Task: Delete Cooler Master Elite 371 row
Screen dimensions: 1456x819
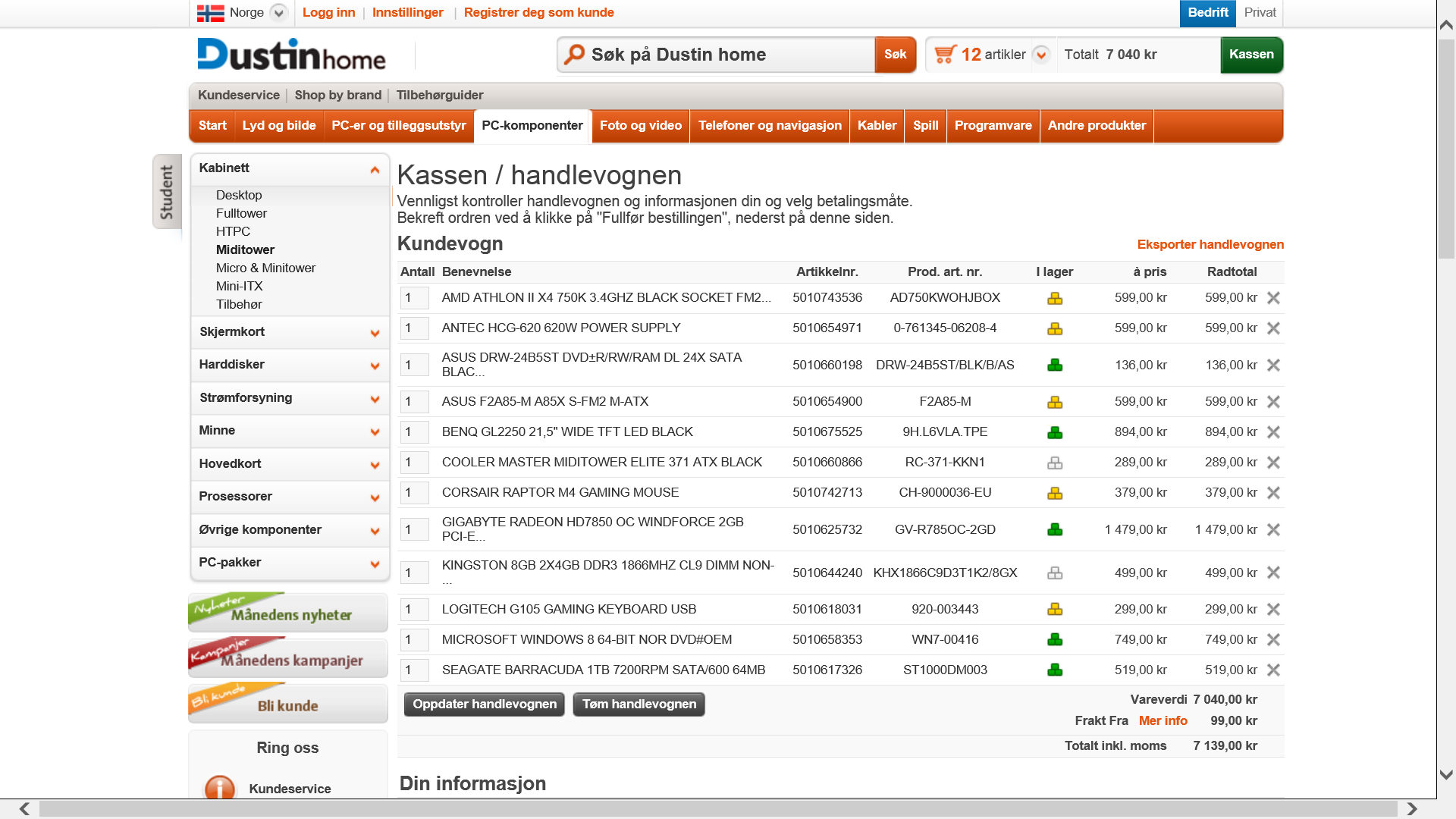Action: (x=1273, y=463)
